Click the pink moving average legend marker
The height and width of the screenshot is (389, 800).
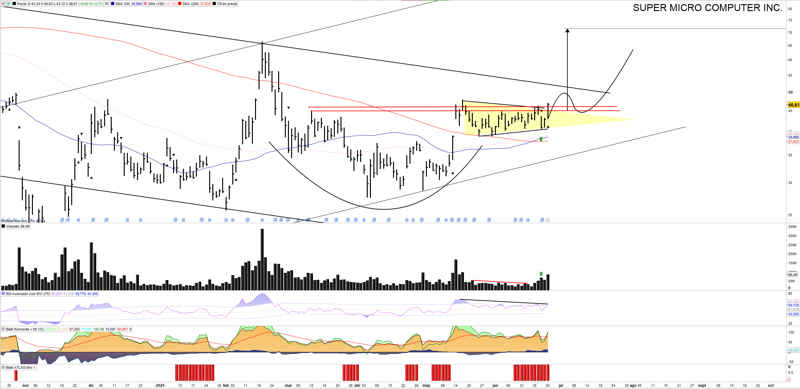pyautogui.click(x=145, y=3)
